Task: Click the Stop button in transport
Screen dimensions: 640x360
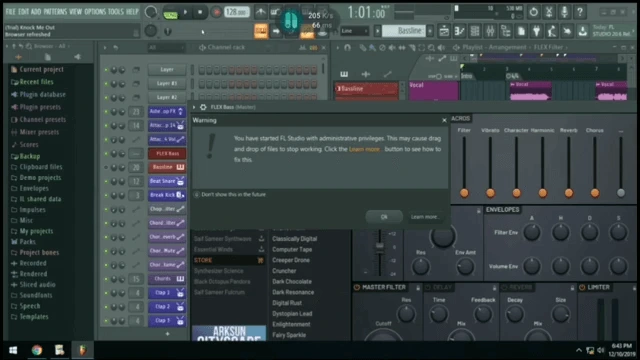Action: 200,12
